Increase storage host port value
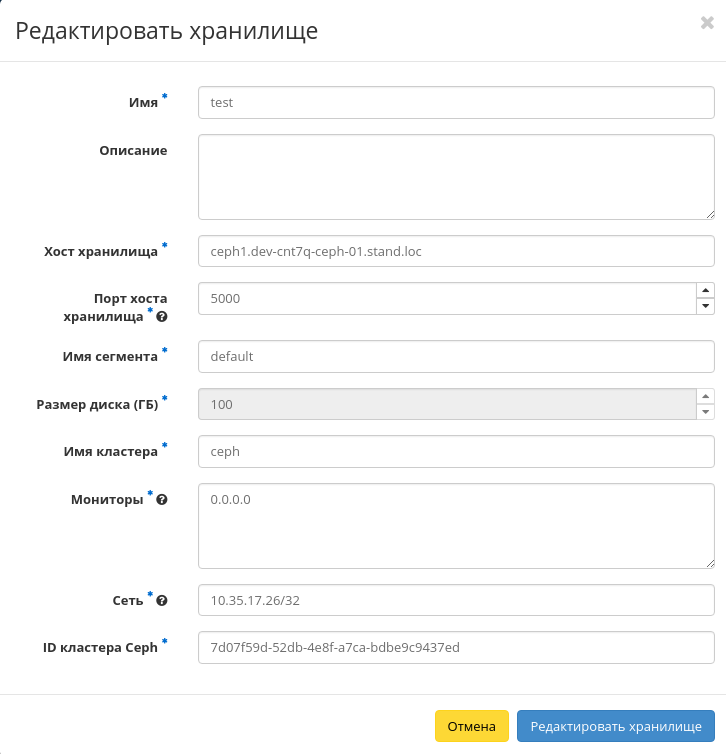726x754 pixels. [705, 291]
